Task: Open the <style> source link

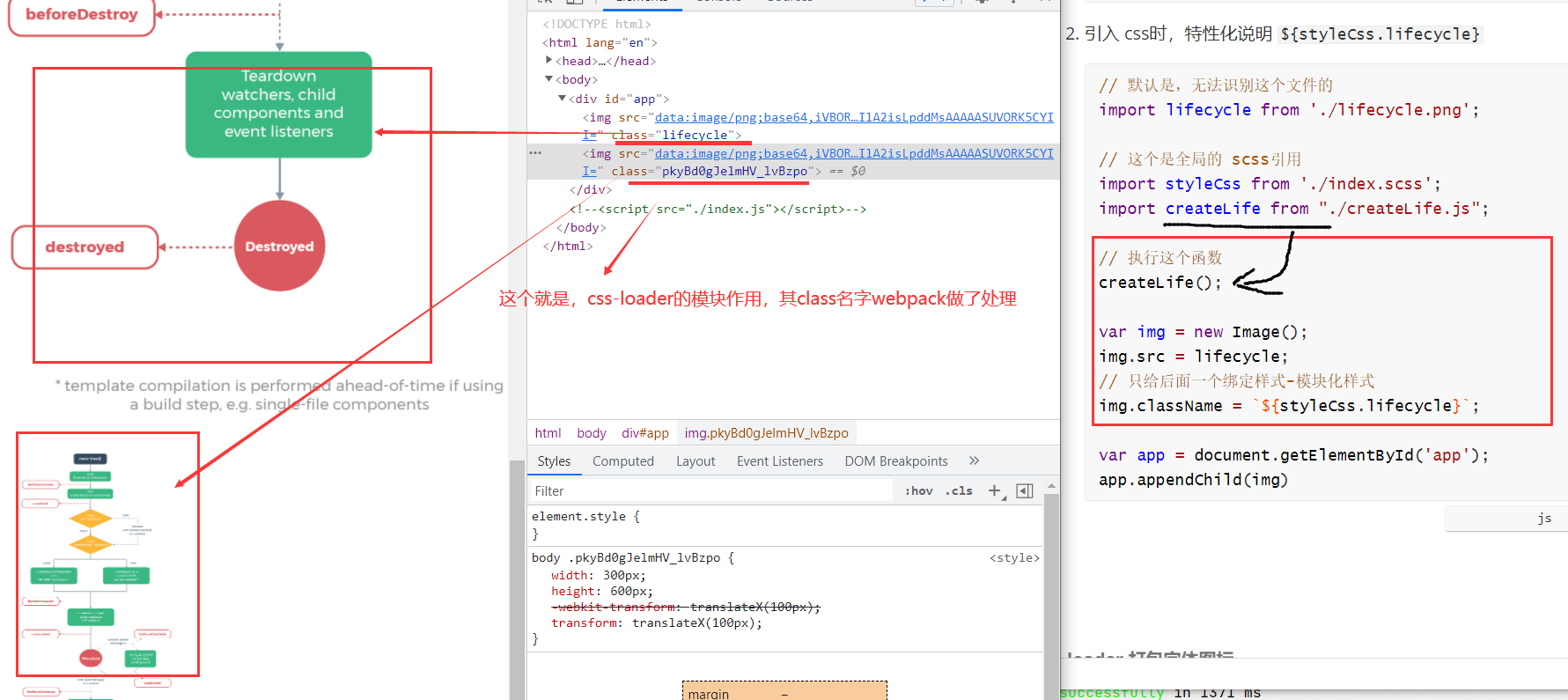Action: click(1014, 557)
